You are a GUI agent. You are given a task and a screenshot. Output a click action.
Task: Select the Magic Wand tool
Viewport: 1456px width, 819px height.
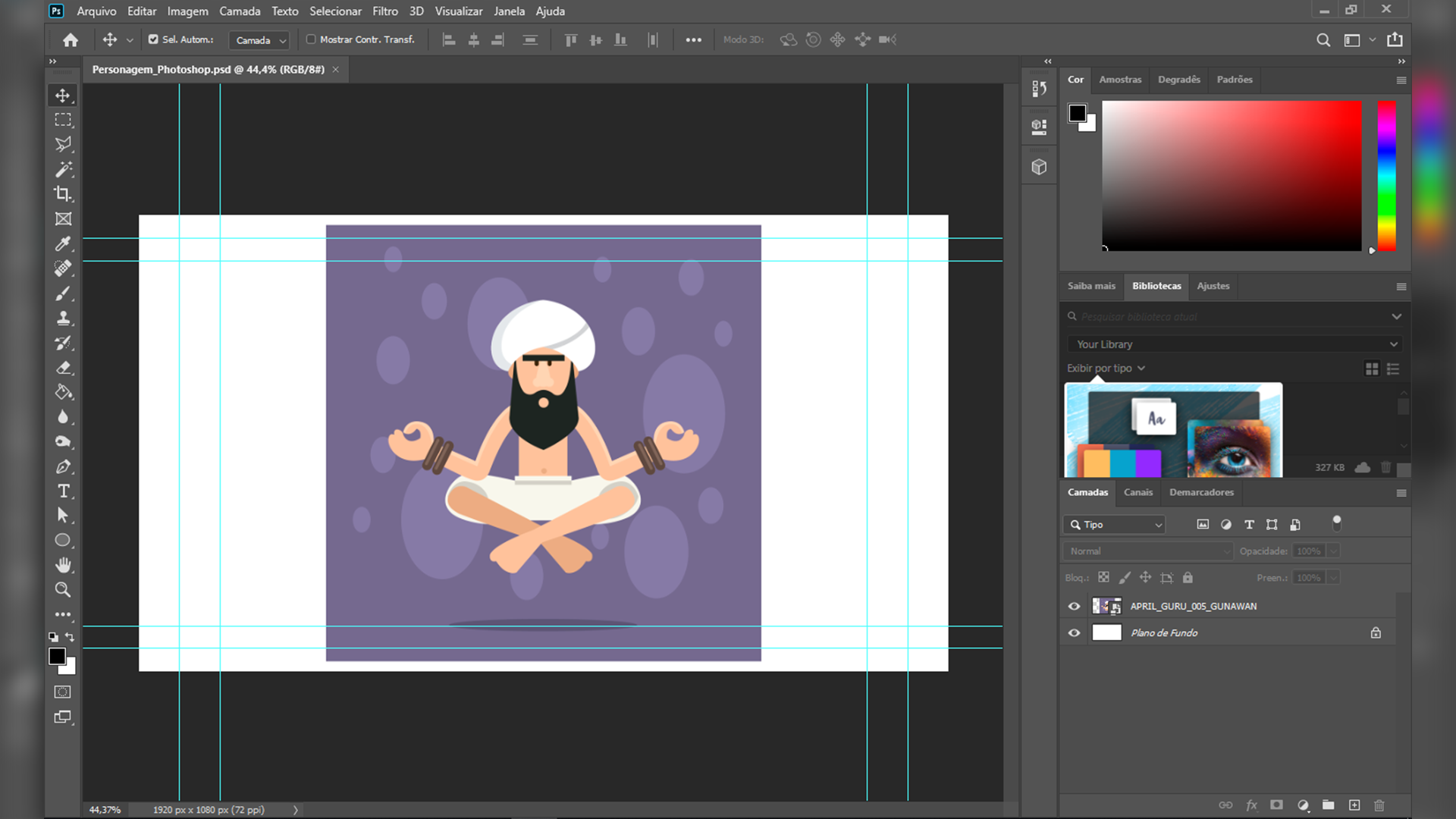pos(63,169)
